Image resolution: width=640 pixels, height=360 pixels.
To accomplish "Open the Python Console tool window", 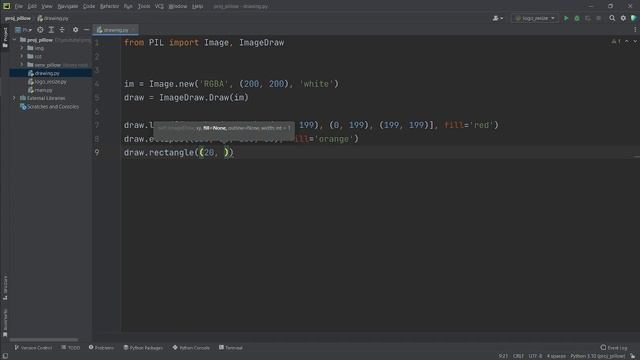I will click(191, 348).
